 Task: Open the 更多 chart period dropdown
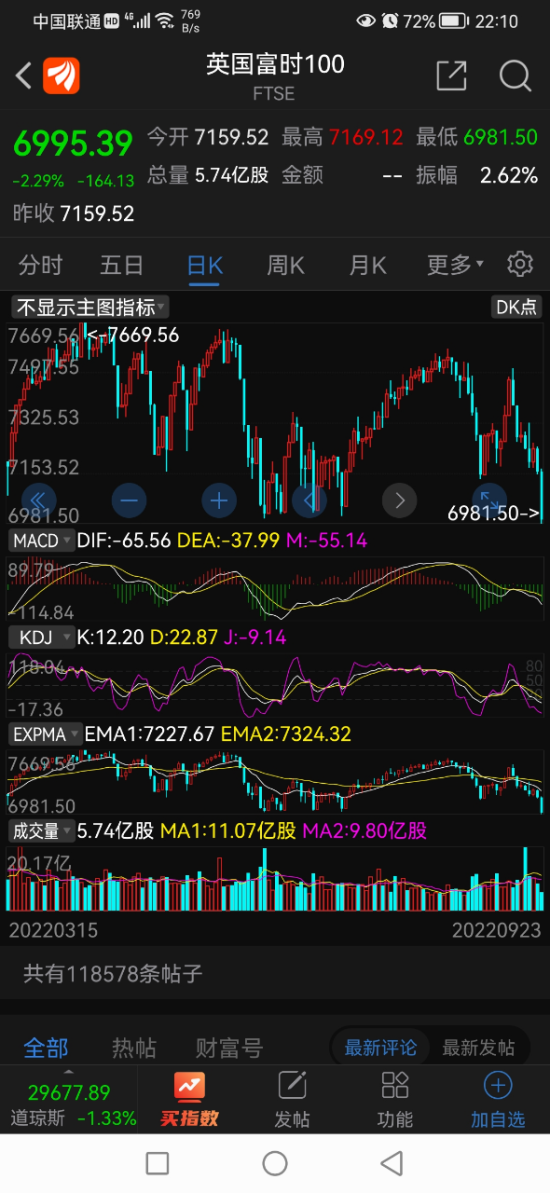(x=455, y=265)
